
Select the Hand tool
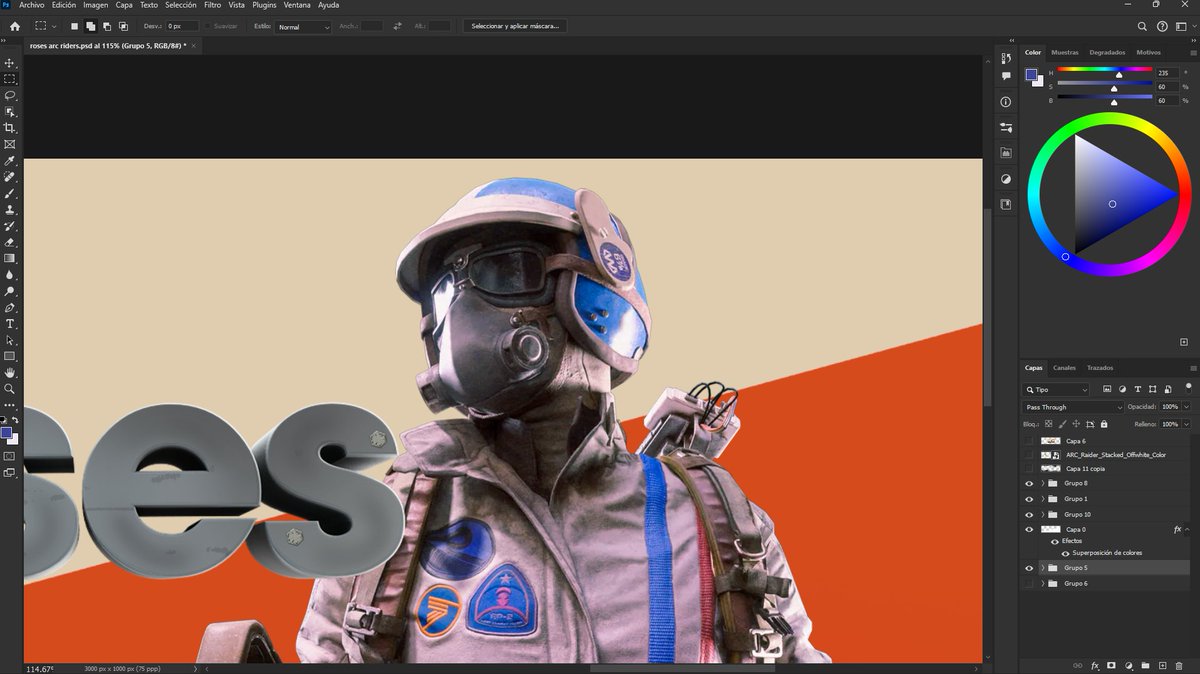click(x=10, y=372)
